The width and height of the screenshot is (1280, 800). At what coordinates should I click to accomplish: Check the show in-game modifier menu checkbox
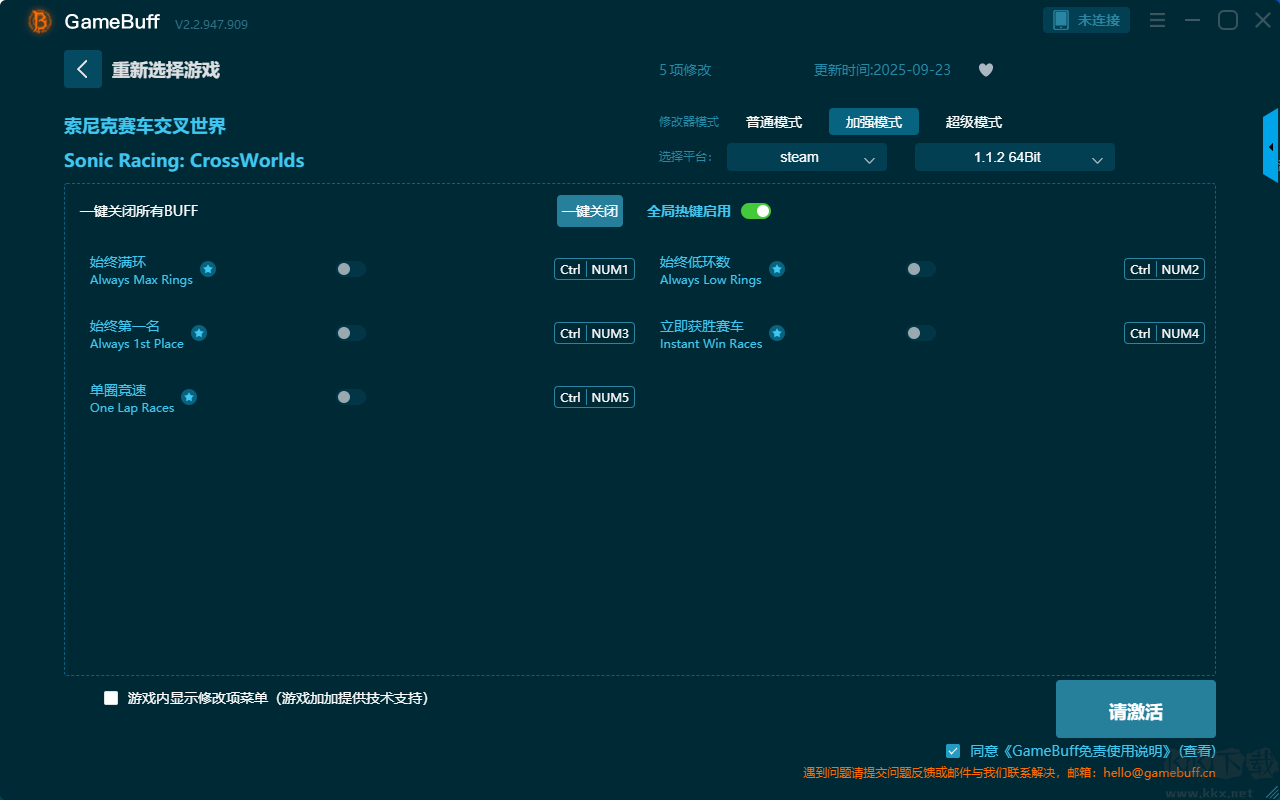point(111,698)
